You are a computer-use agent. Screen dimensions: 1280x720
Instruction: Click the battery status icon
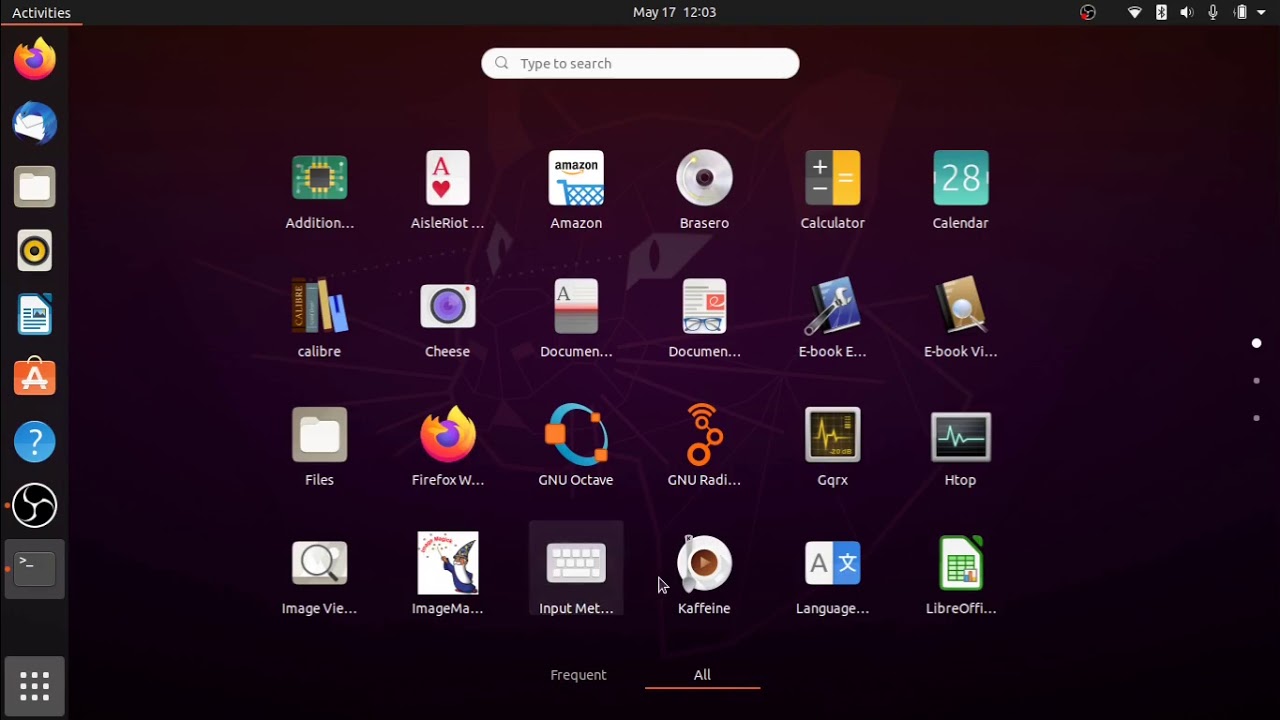[x=1240, y=12]
